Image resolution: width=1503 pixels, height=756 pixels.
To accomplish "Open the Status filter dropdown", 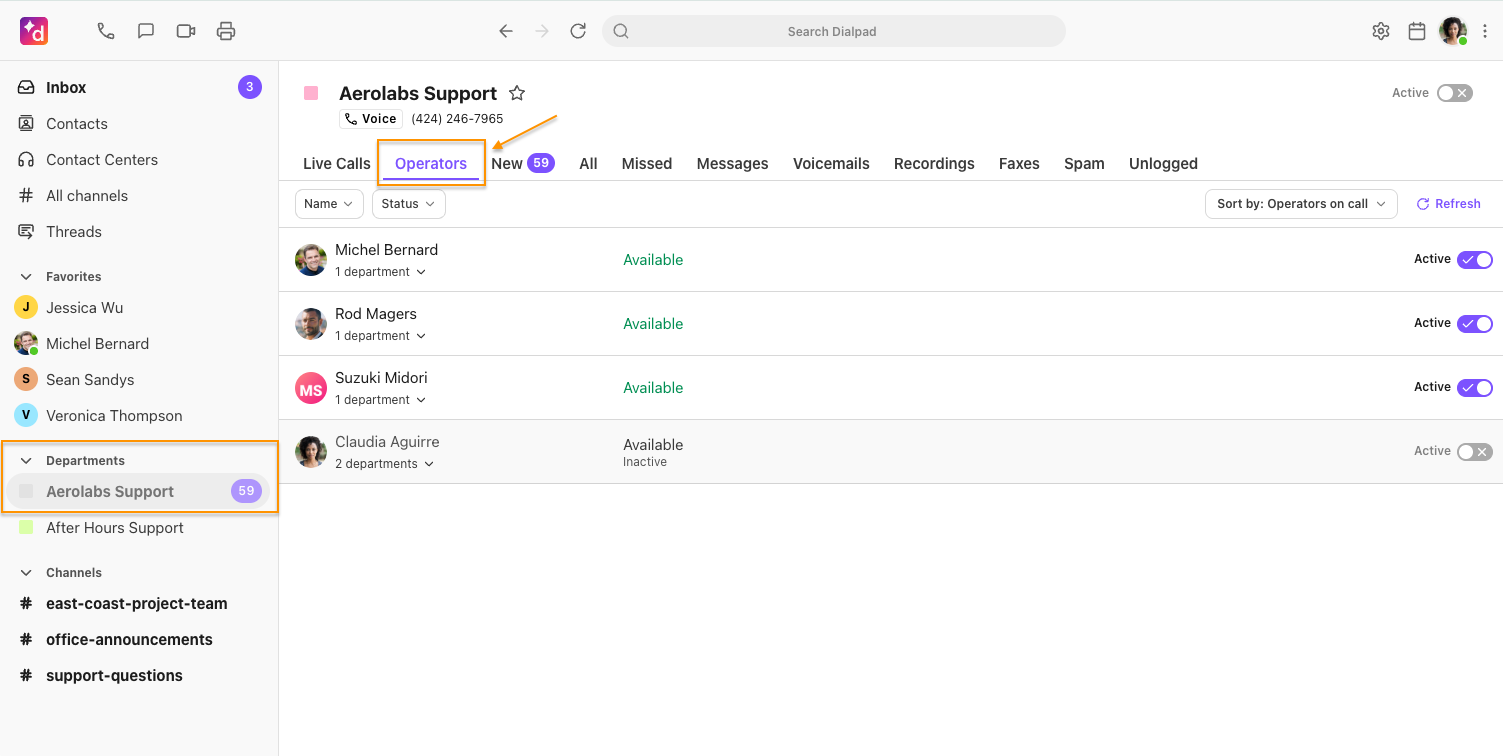I will [409, 204].
